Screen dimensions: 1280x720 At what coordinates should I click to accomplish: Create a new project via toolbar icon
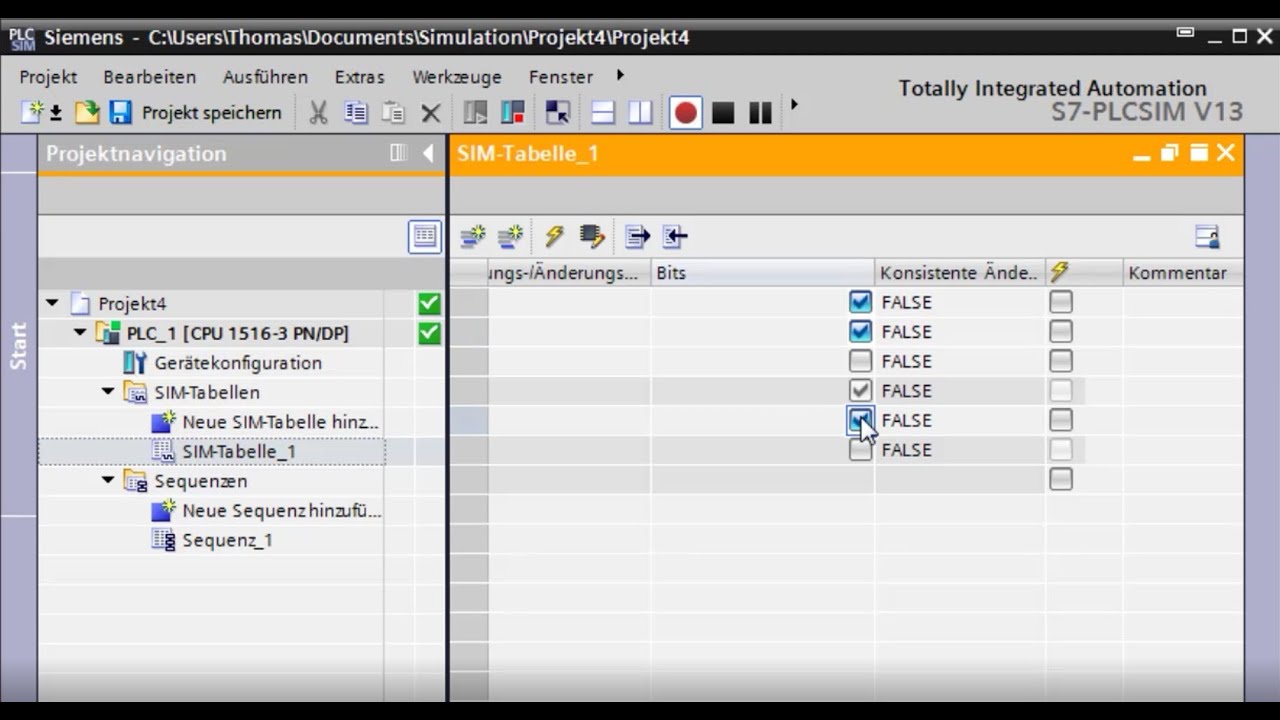[x=33, y=112]
